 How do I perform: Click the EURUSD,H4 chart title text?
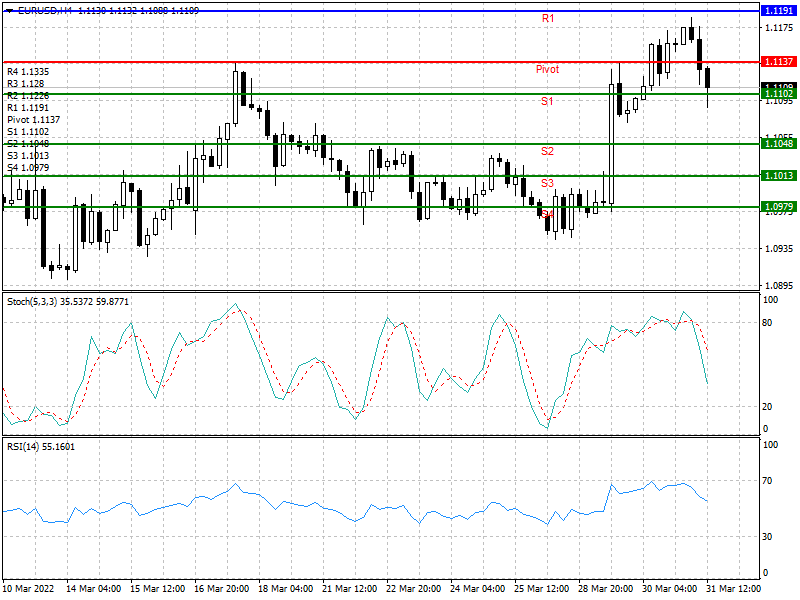pos(44,9)
